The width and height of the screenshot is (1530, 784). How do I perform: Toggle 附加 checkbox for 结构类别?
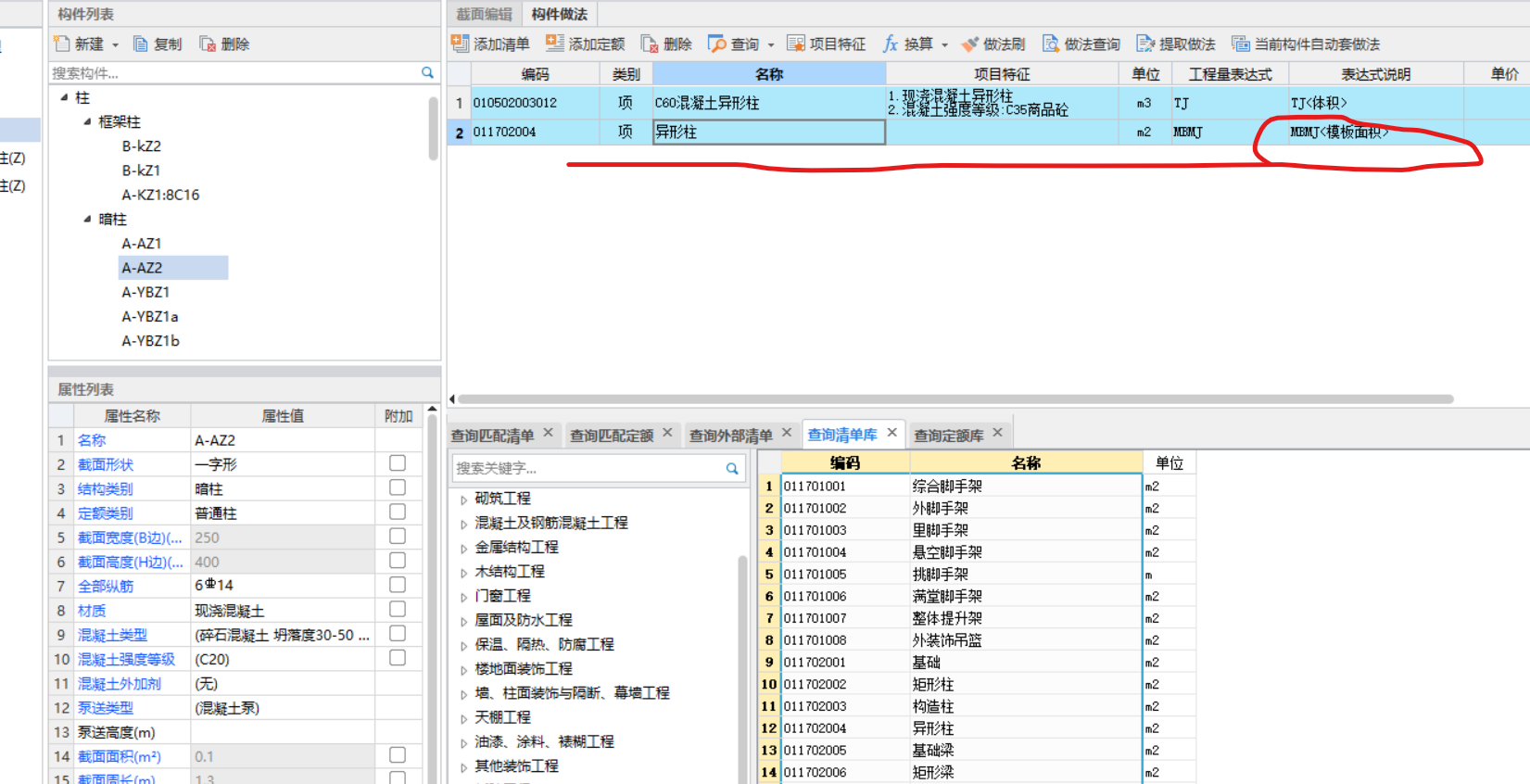coord(398,487)
